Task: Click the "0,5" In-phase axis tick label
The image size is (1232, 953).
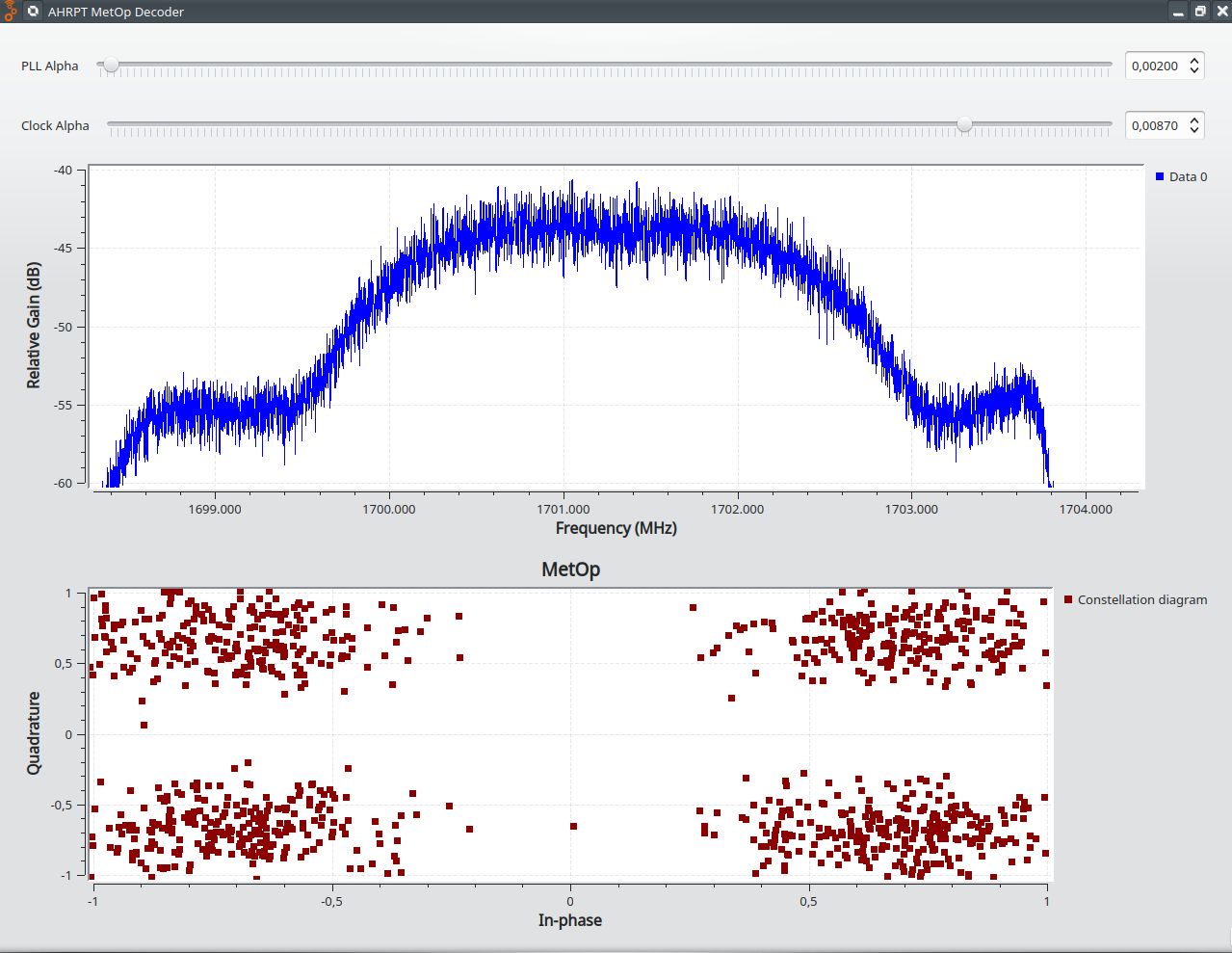Action: click(808, 902)
